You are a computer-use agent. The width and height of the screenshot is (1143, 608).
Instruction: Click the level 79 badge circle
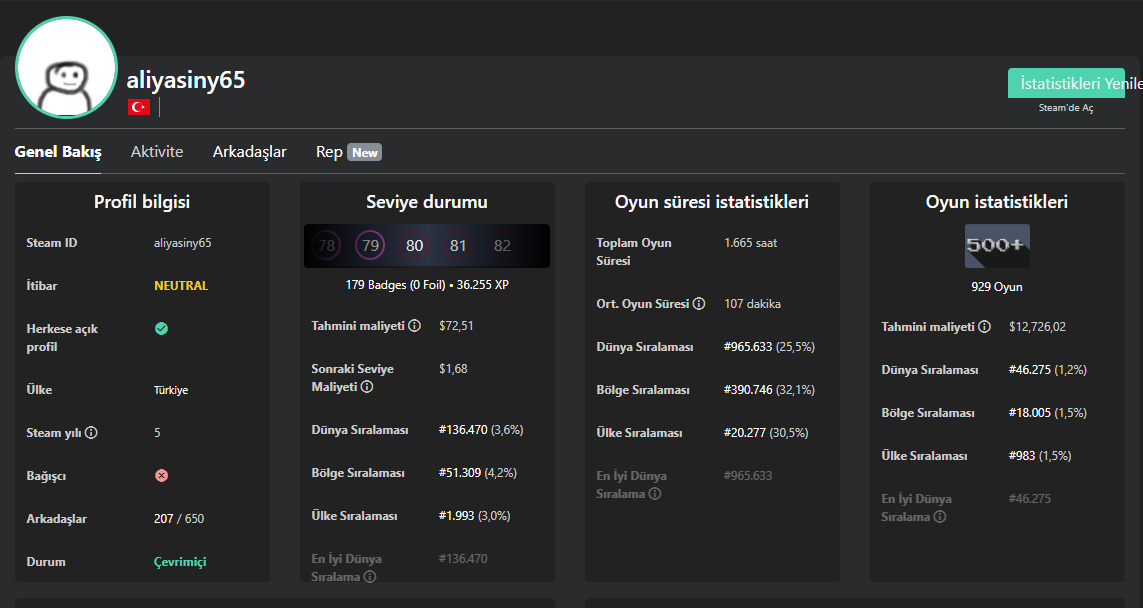click(x=370, y=246)
